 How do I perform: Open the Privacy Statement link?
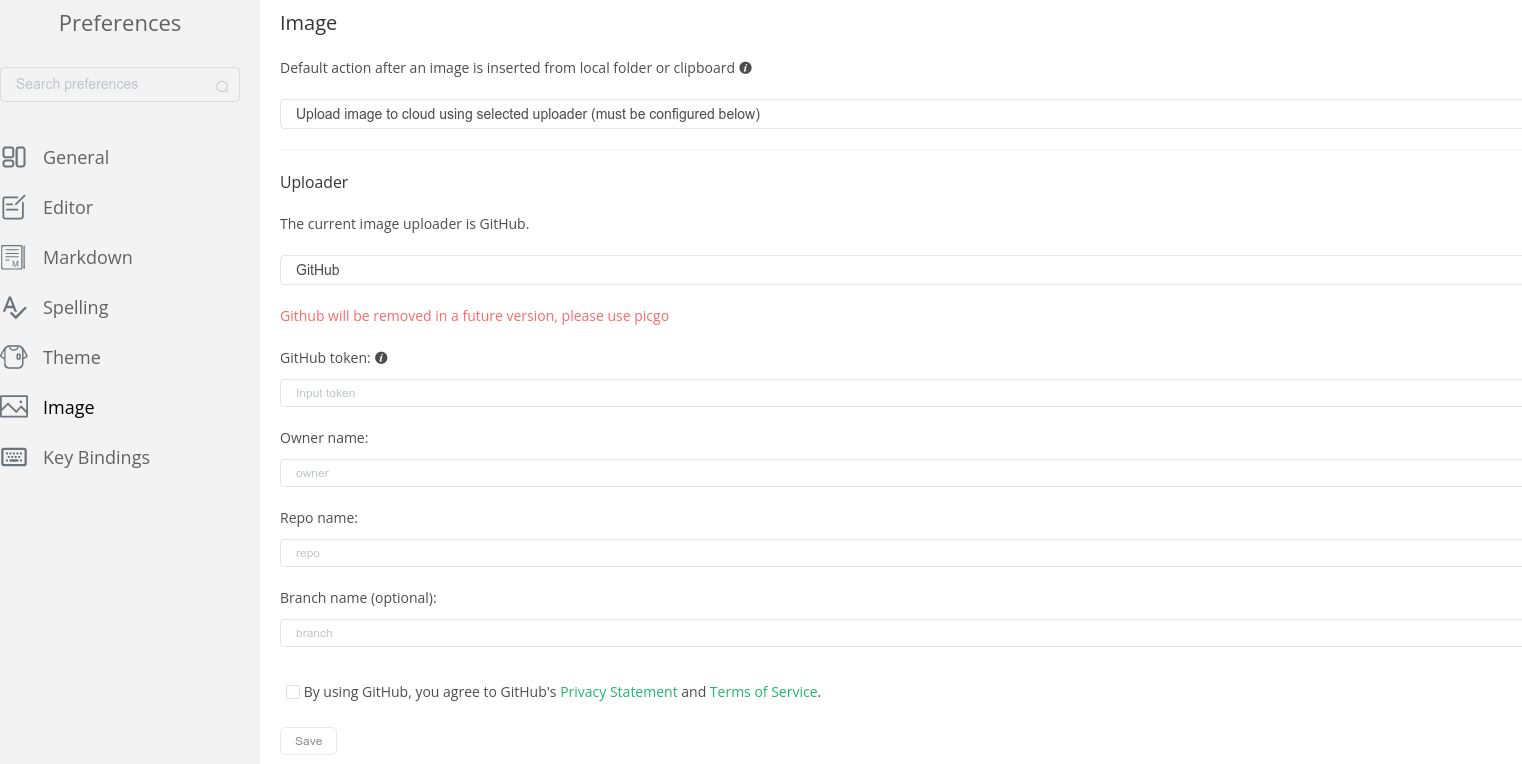tap(618, 692)
